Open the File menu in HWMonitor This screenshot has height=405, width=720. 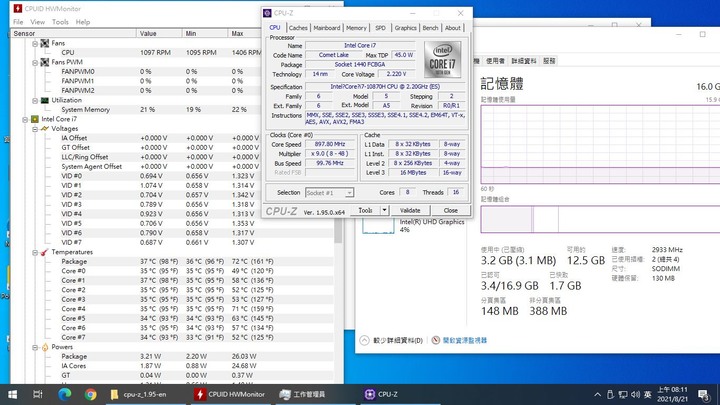click(18, 22)
